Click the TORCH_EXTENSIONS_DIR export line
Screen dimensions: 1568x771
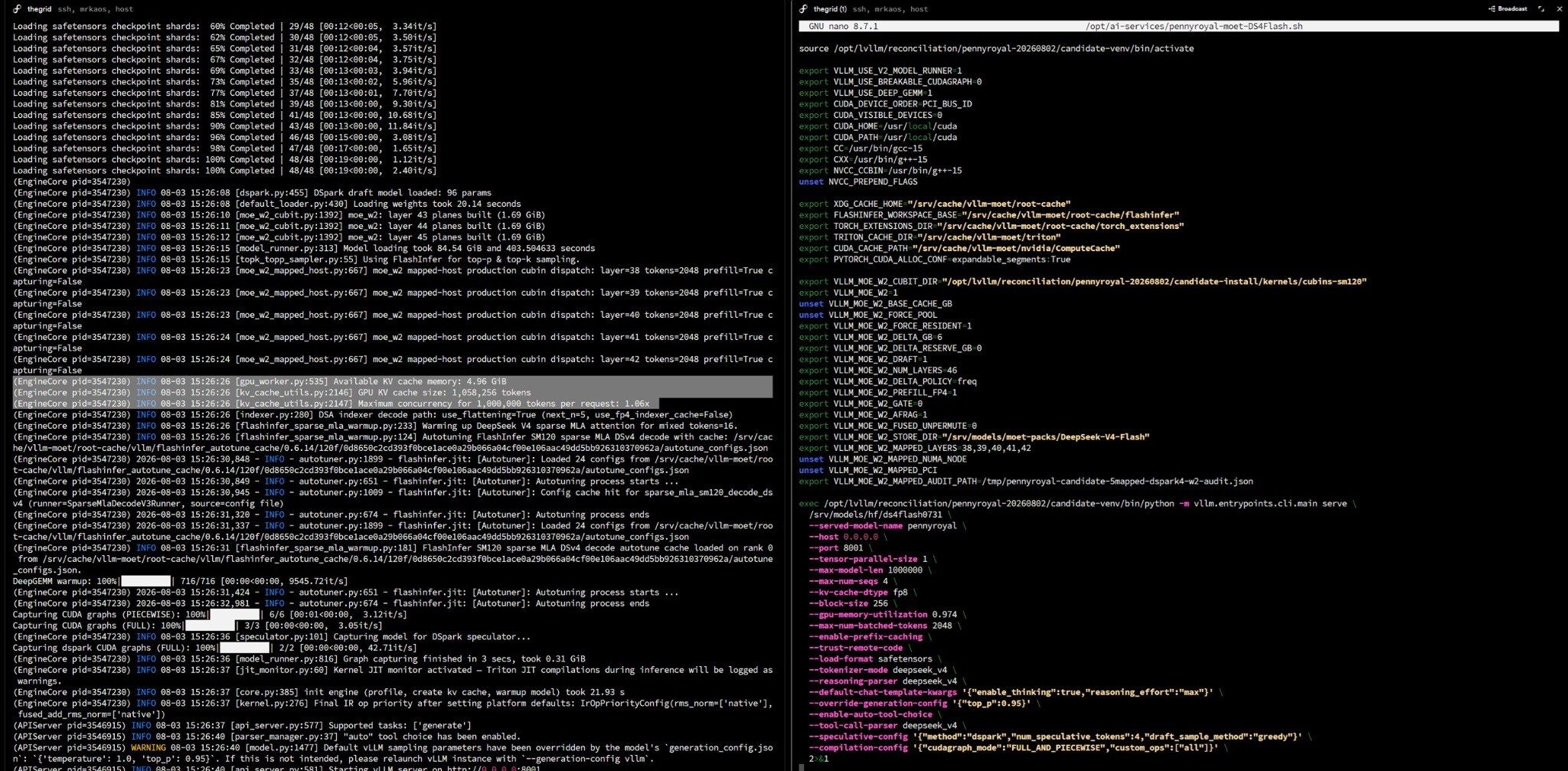pos(991,226)
